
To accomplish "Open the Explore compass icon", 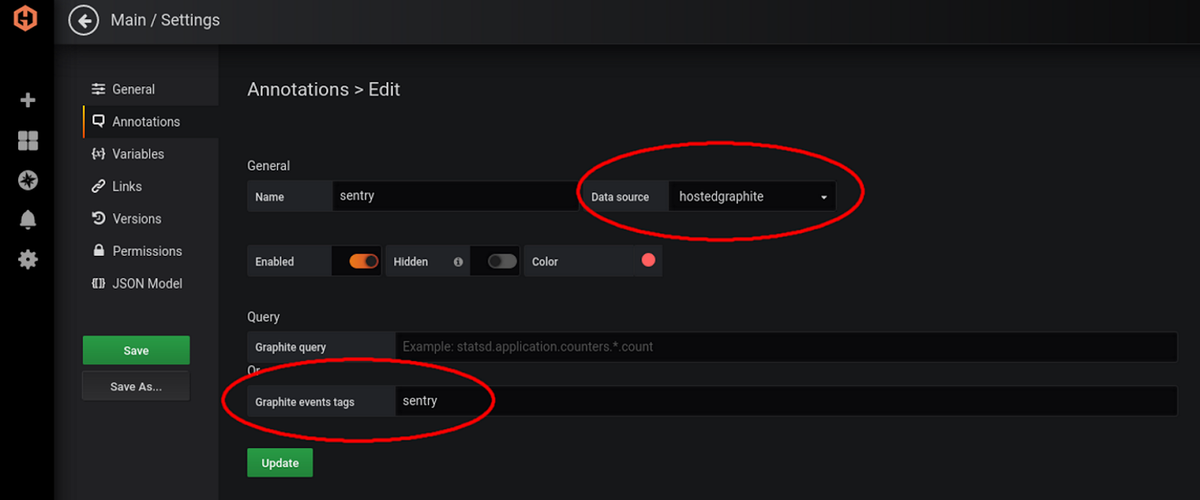I will click(28, 180).
